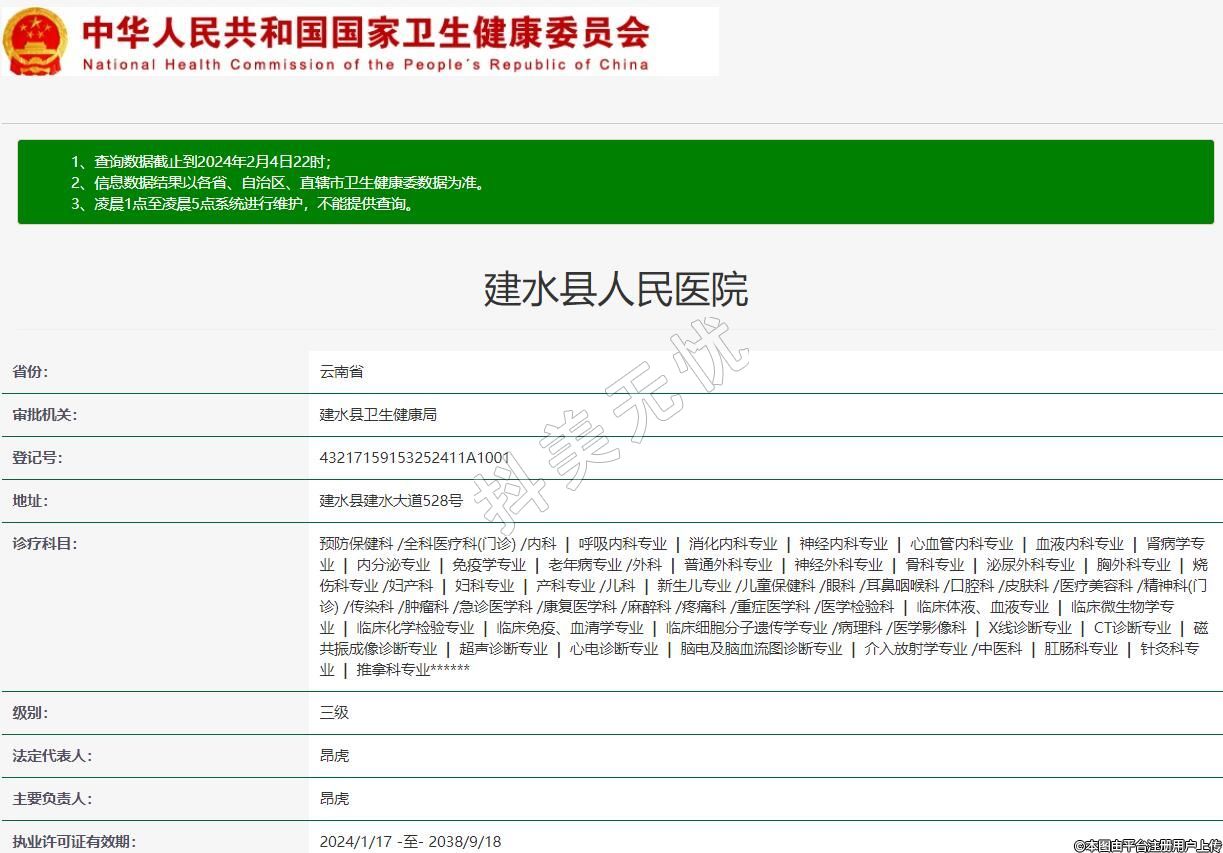The height and width of the screenshot is (853, 1223).
Task: Click the 预防保健科 department entry
Action: [356, 544]
